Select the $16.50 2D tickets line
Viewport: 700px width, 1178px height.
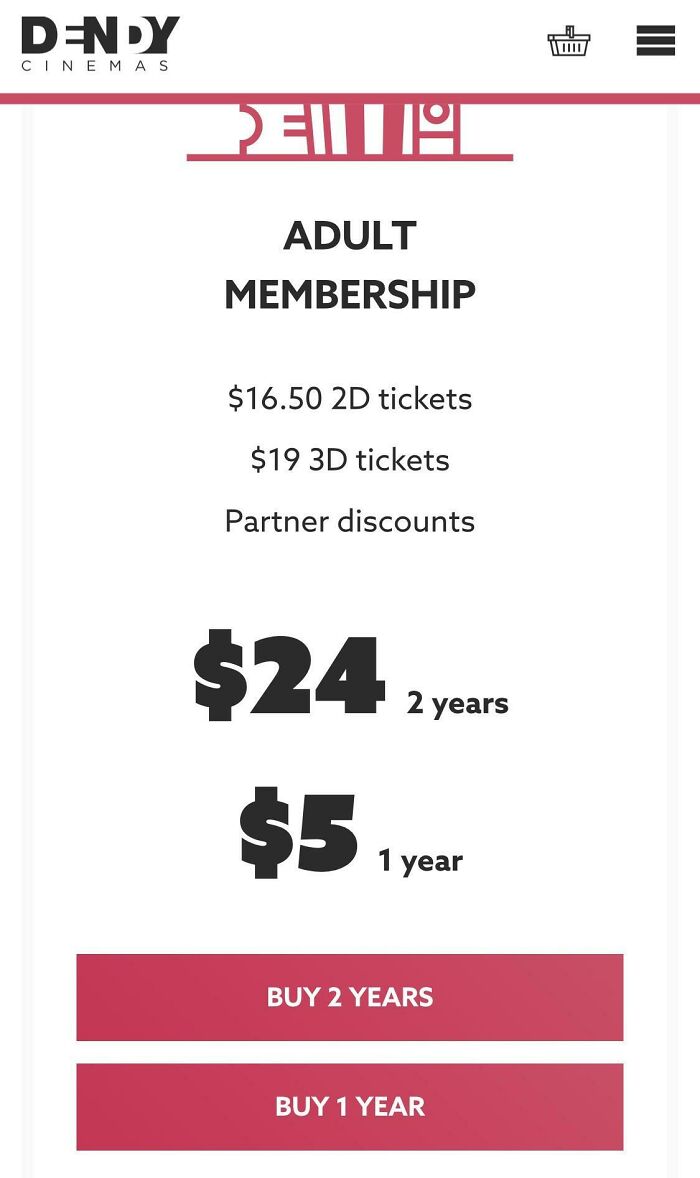(x=350, y=398)
